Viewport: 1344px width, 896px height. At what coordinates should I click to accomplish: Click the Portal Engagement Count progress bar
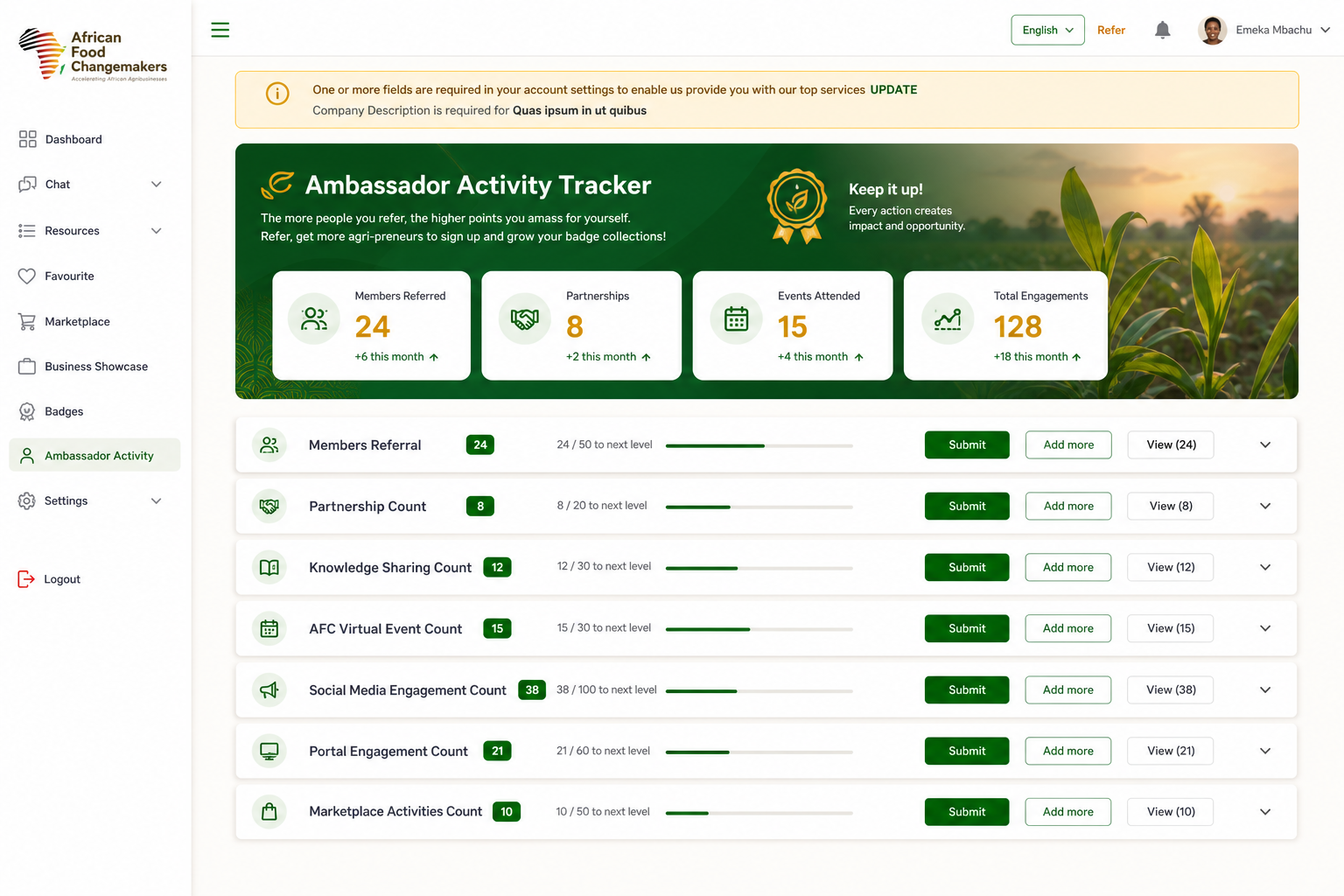(x=759, y=752)
